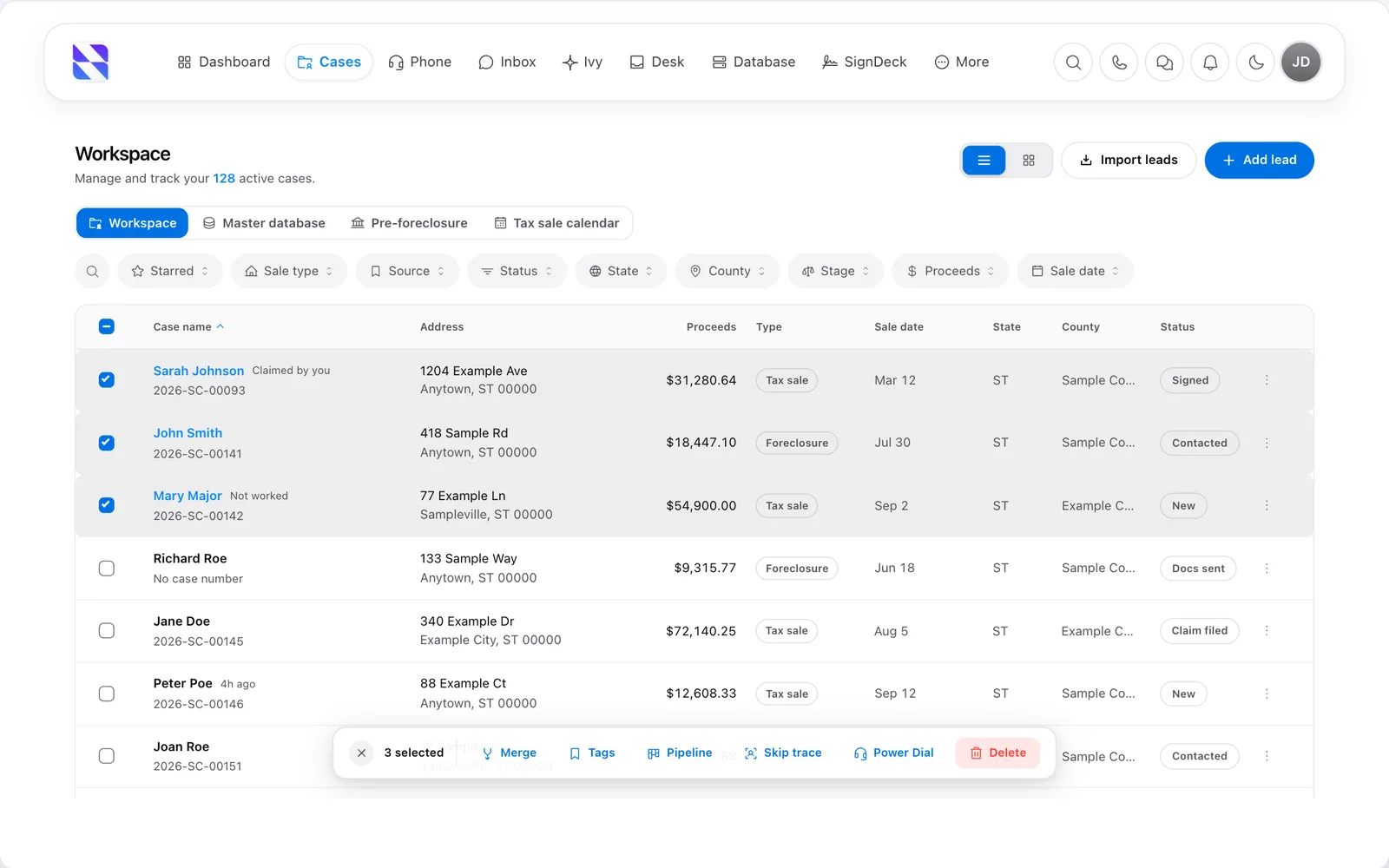Screen dimensions: 1389x868
Task: Switch to list view
Action: tap(984, 161)
